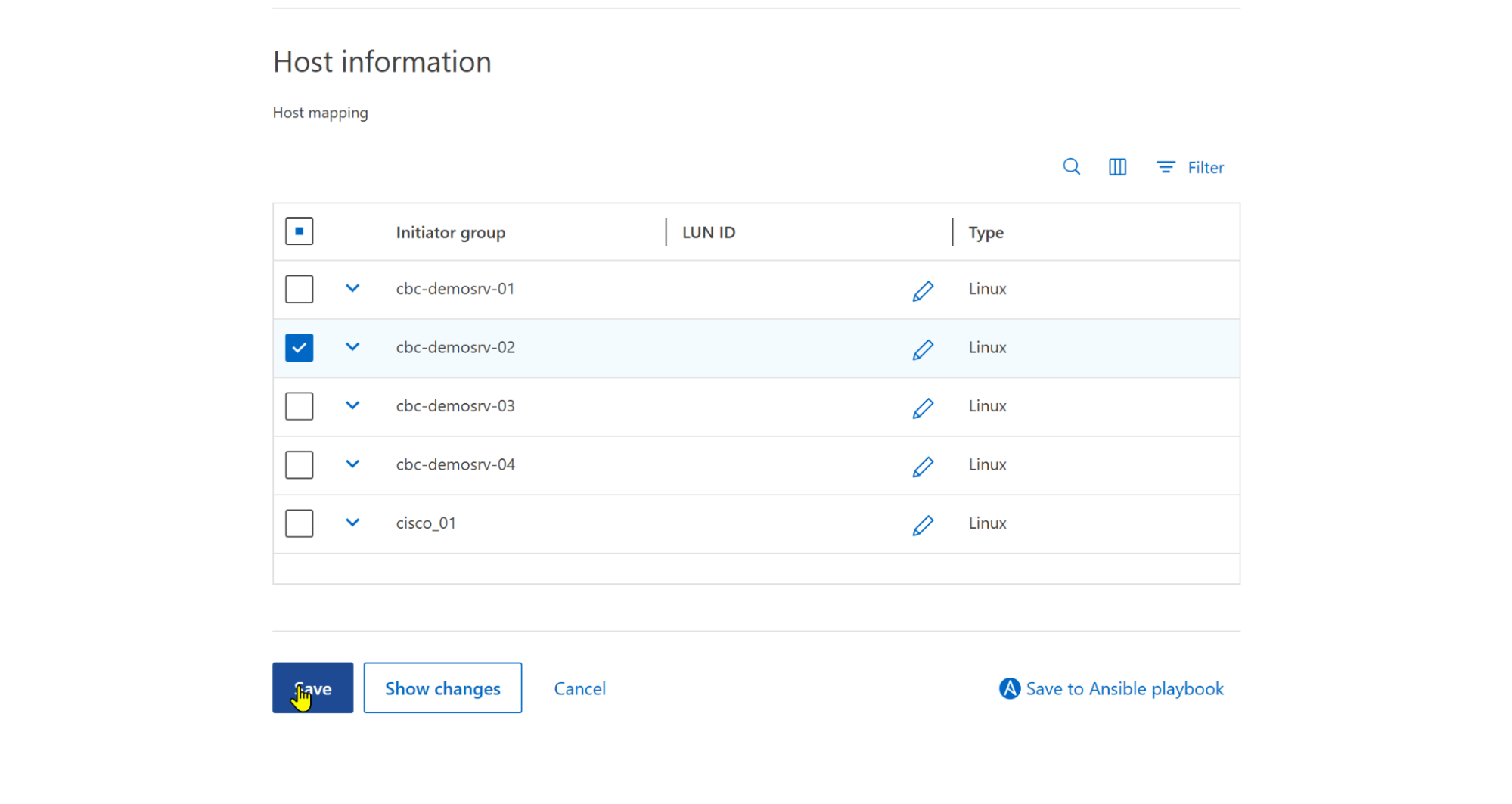Image resolution: width=1512 pixels, height=804 pixels.
Task: Expand the cisco_01 initiator group row
Action: click(352, 523)
